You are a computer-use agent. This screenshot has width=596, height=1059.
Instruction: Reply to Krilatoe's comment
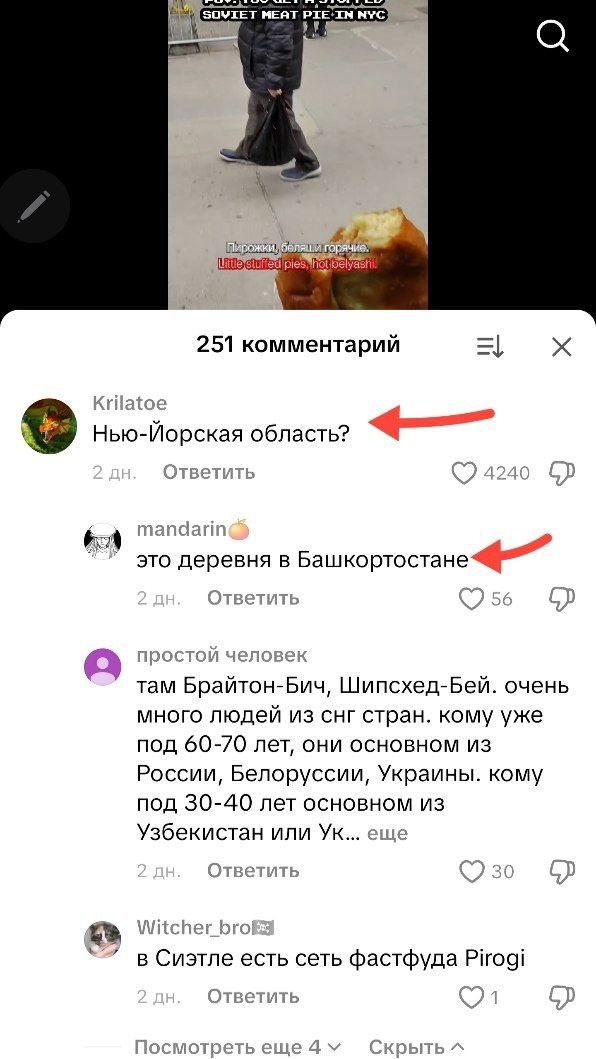click(x=209, y=472)
